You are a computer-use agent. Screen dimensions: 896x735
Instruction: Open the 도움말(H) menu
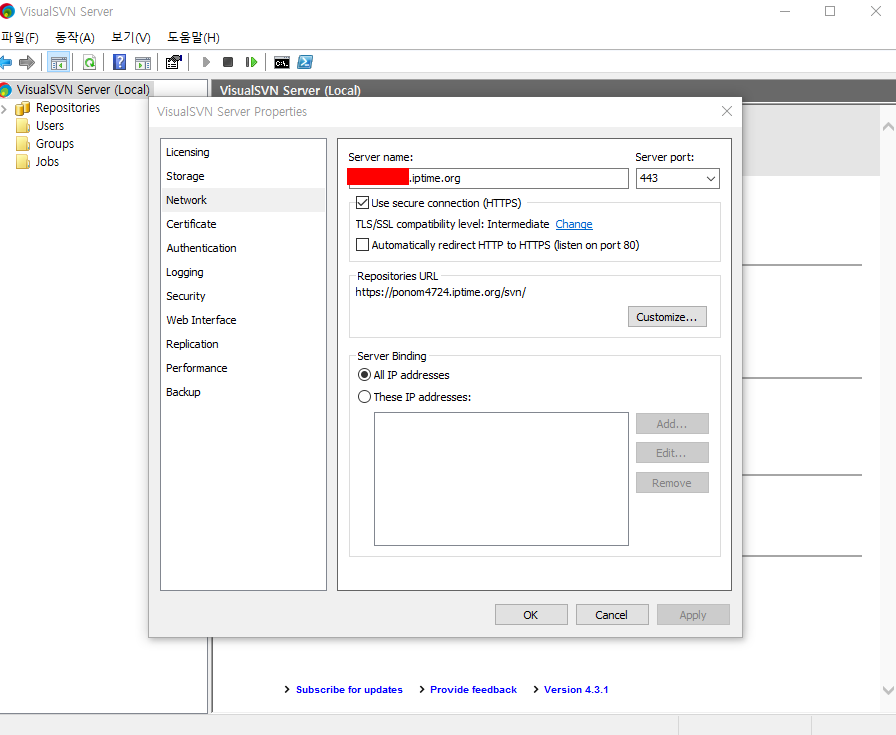[193, 38]
